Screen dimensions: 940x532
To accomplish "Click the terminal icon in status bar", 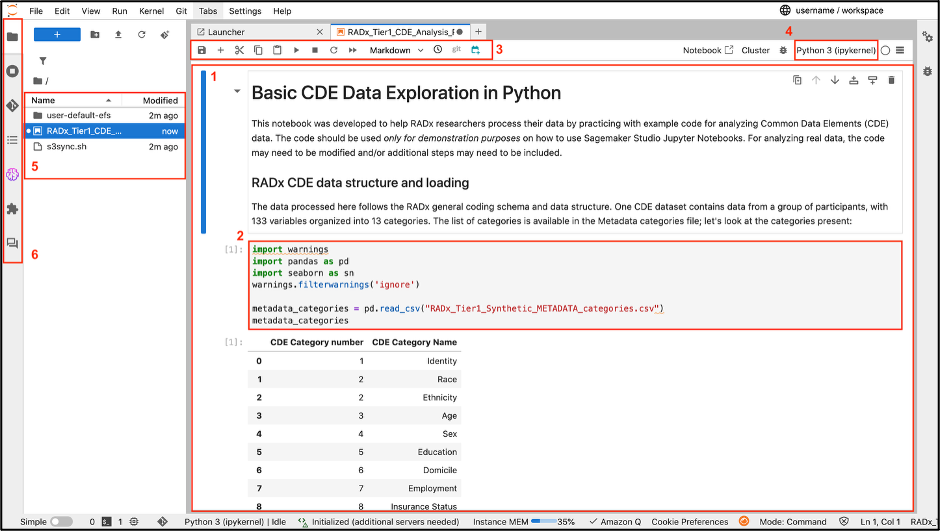I will (107, 522).
